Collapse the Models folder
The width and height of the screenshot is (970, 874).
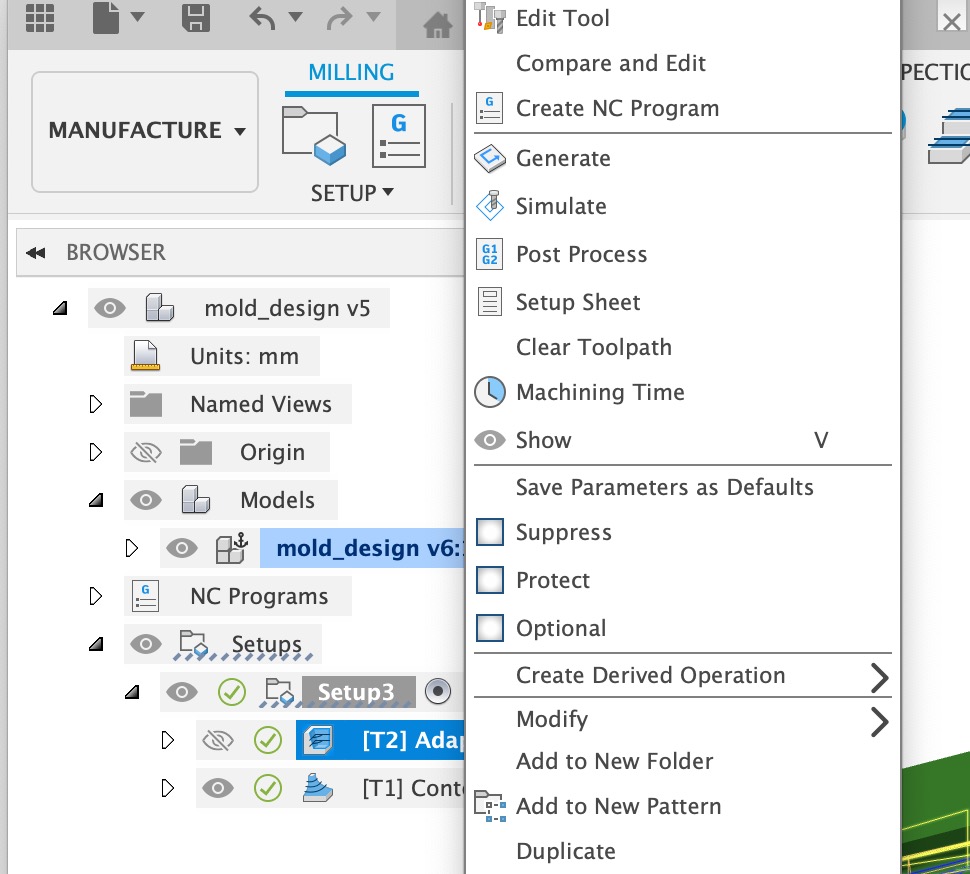(96, 500)
